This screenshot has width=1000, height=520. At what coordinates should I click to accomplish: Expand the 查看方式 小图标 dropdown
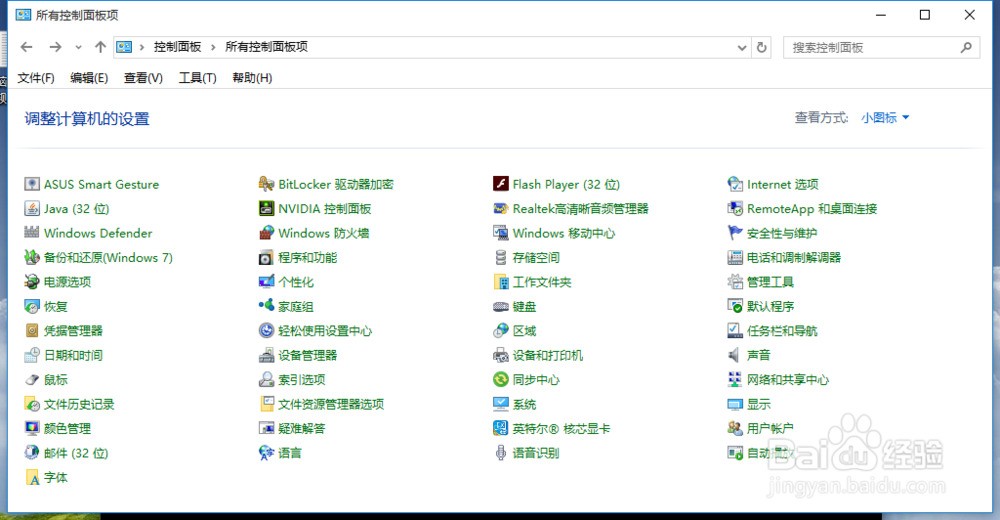click(x=885, y=118)
